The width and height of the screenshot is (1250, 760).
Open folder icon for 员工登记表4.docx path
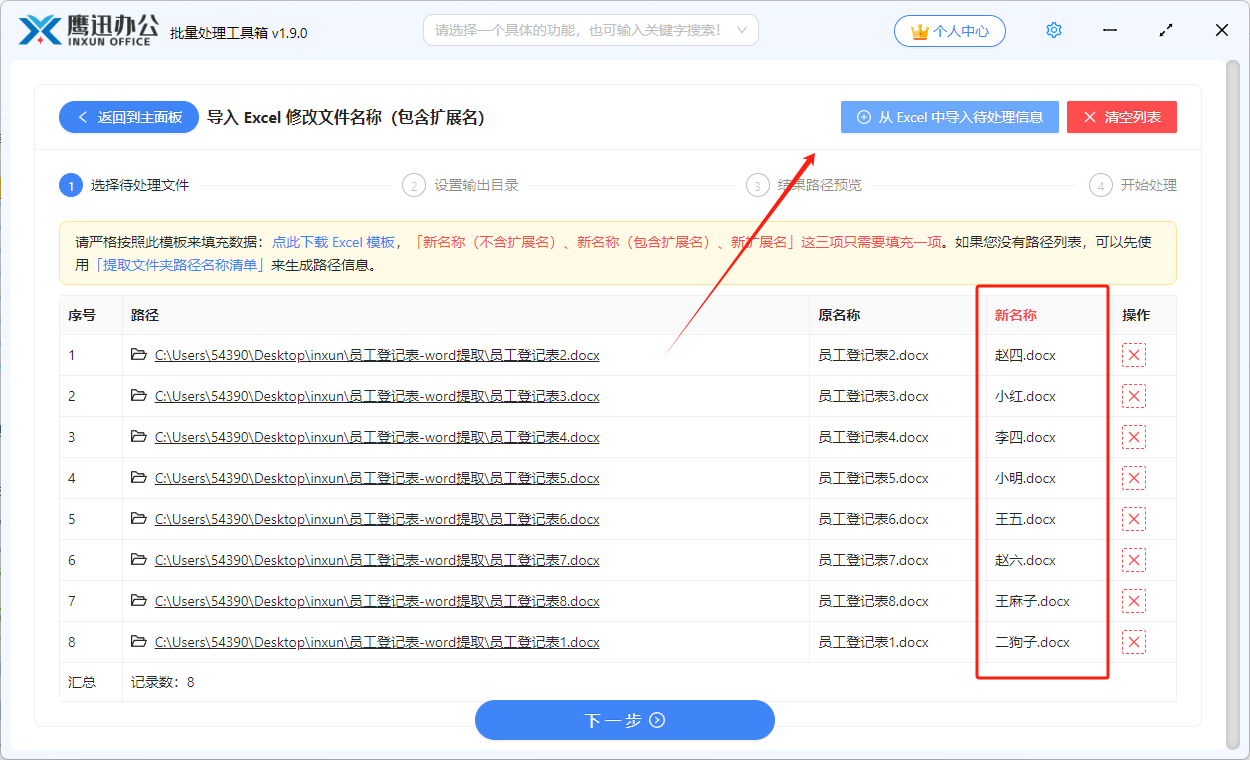pyautogui.click(x=138, y=436)
